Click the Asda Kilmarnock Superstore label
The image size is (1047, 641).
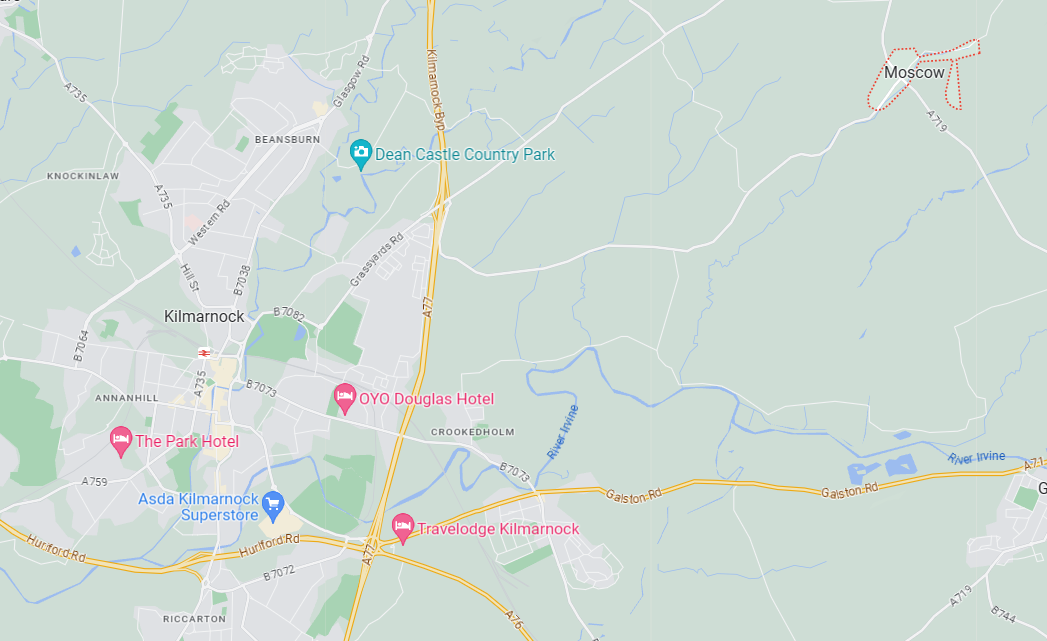coord(198,507)
